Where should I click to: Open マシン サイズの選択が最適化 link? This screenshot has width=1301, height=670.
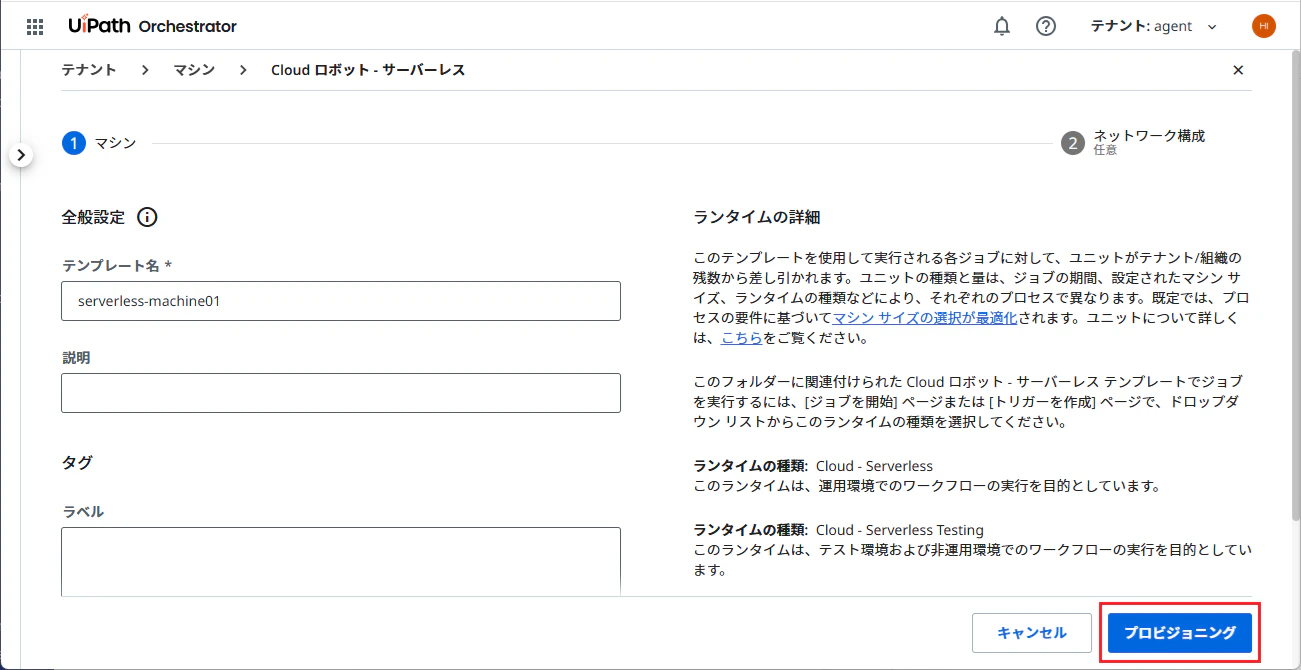(x=925, y=318)
